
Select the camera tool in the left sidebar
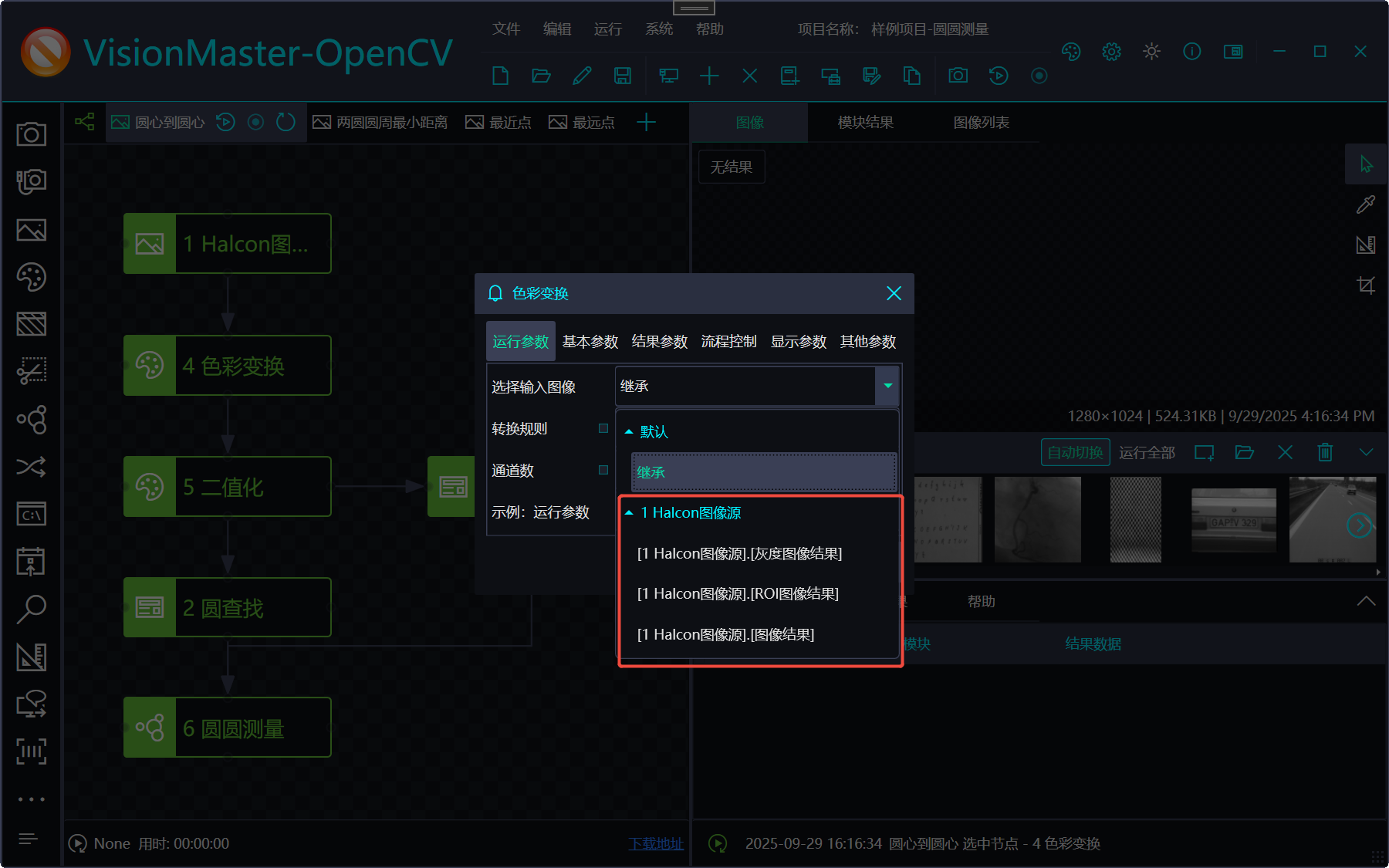click(32, 134)
